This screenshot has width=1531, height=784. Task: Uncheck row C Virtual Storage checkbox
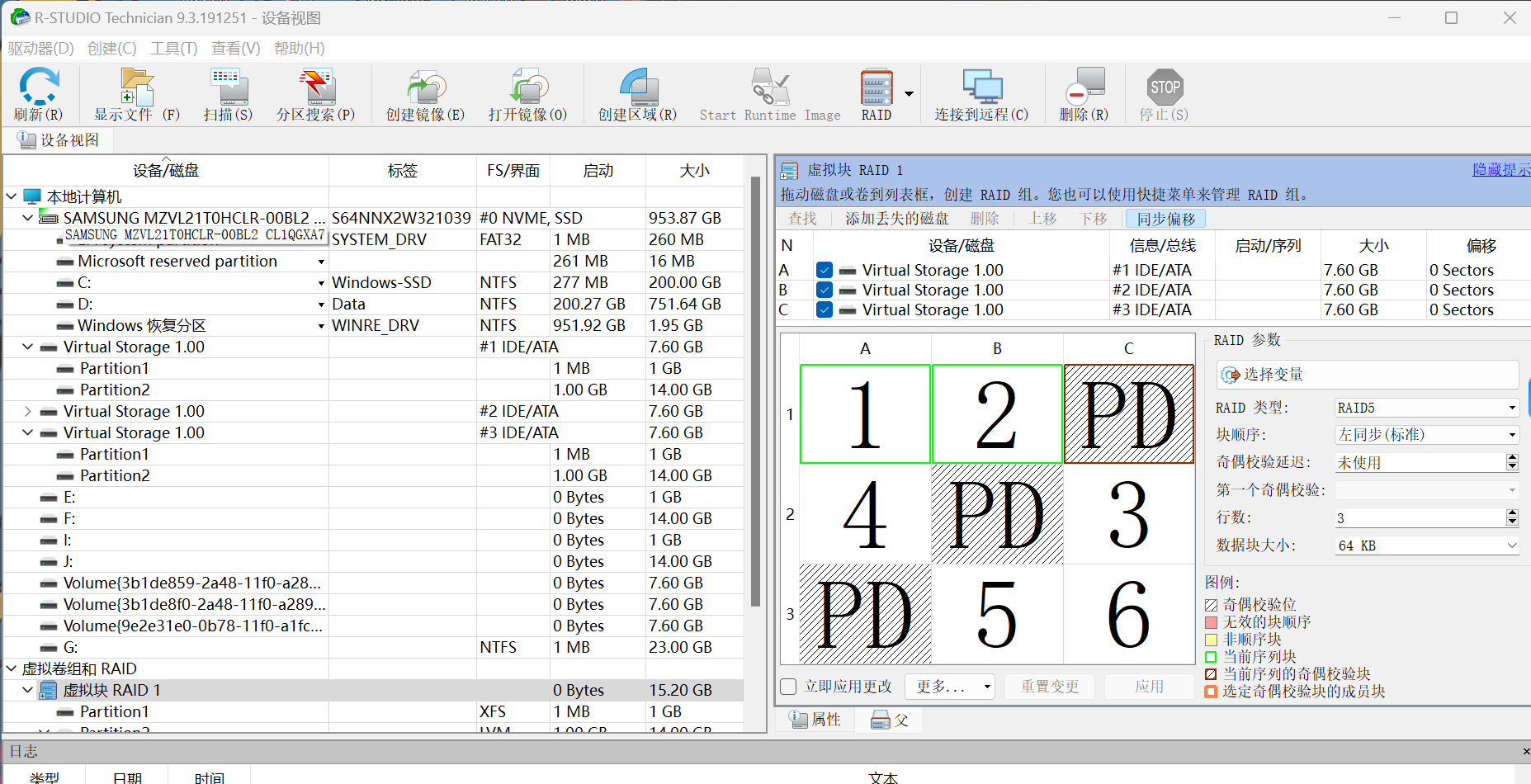pyautogui.click(x=824, y=309)
